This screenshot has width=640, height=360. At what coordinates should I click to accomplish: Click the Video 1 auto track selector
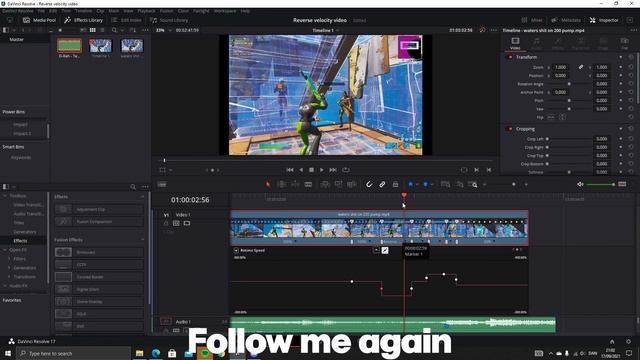[x=176, y=223]
